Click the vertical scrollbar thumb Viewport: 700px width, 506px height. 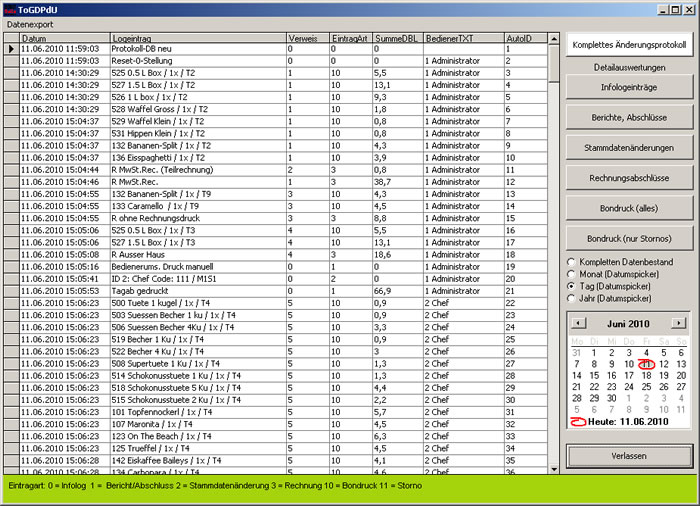click(x=554, y=64)
